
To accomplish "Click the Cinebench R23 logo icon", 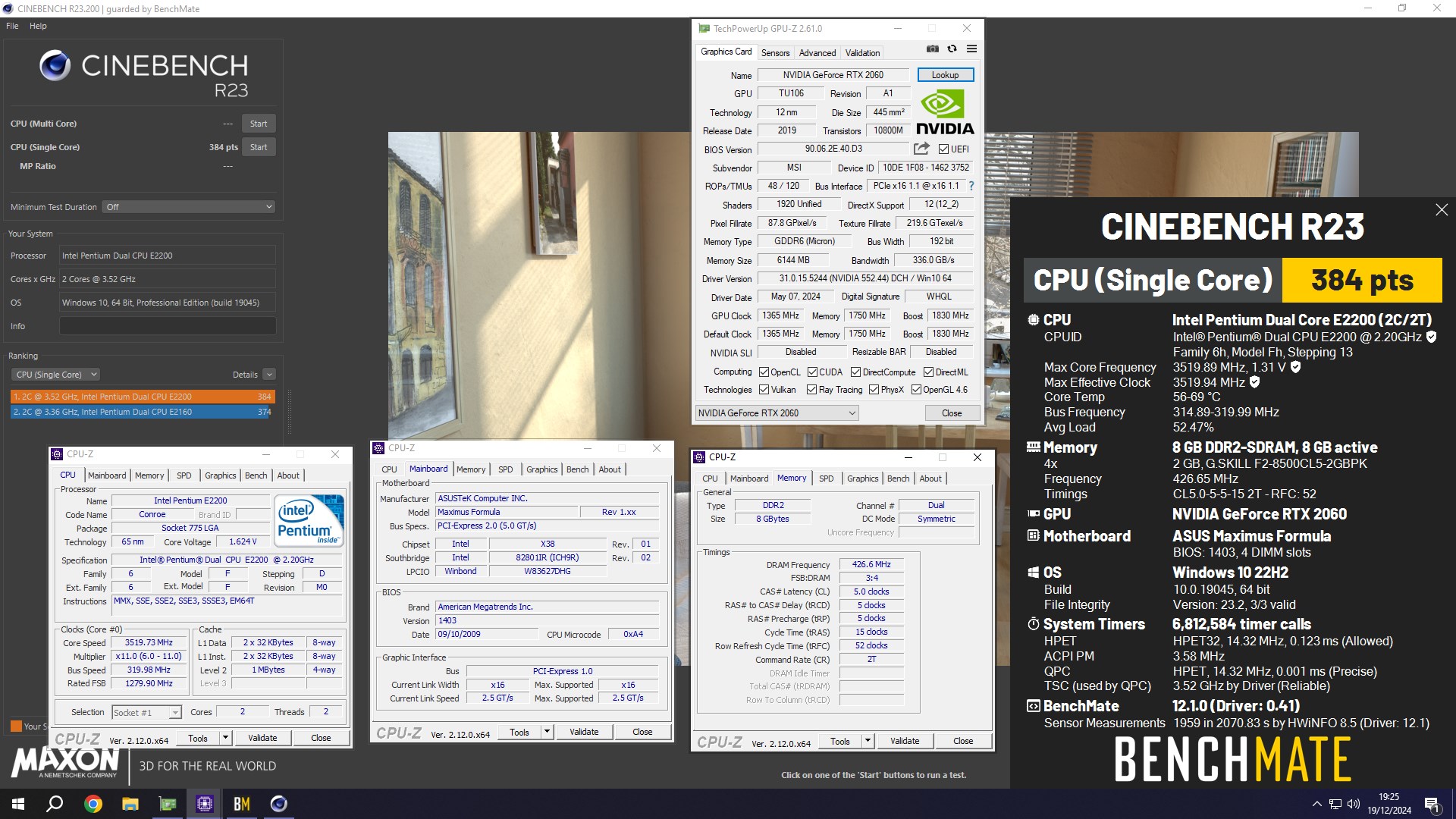I will coord(55,66).
